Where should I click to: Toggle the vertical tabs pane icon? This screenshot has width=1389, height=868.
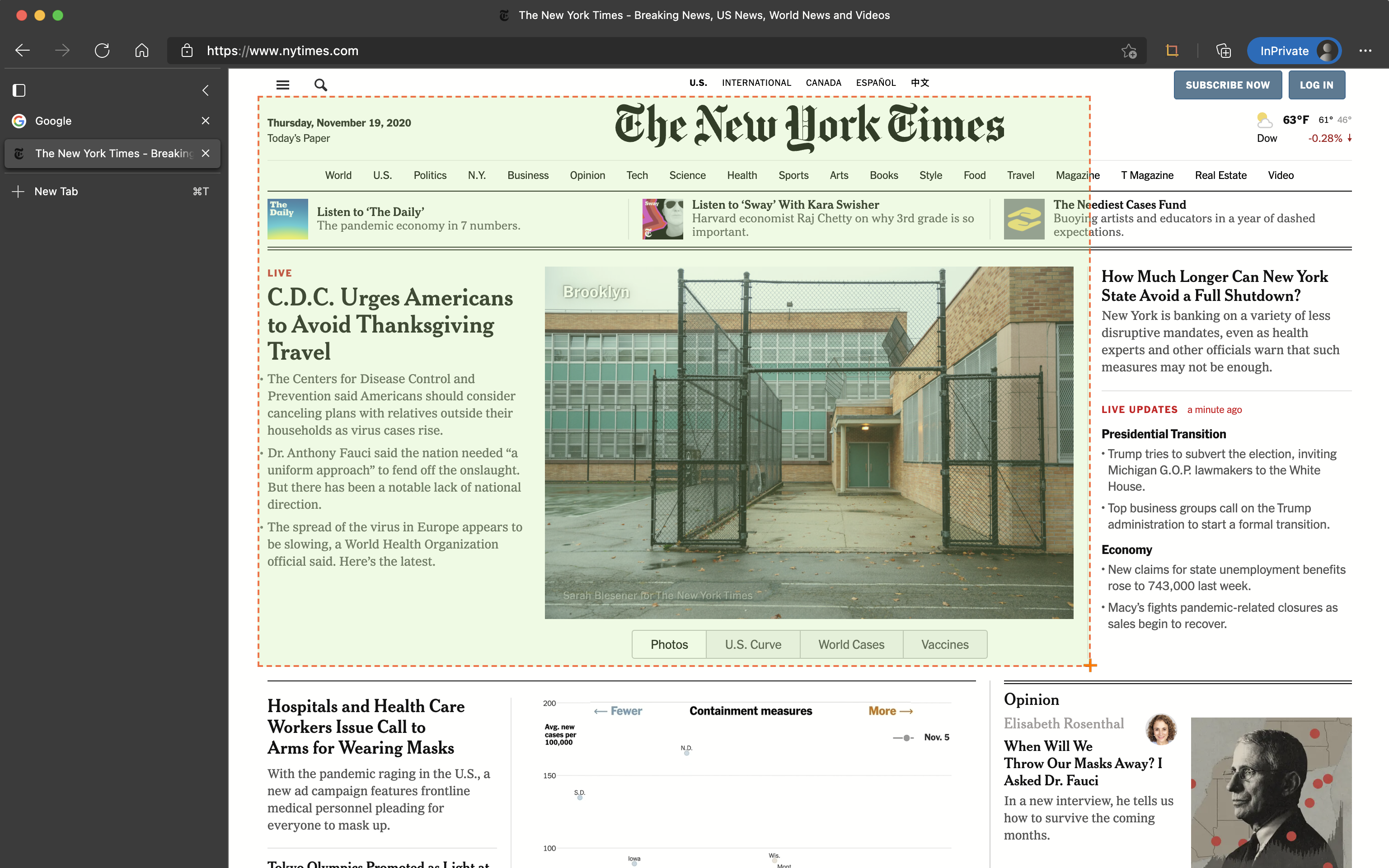[19, 90]
